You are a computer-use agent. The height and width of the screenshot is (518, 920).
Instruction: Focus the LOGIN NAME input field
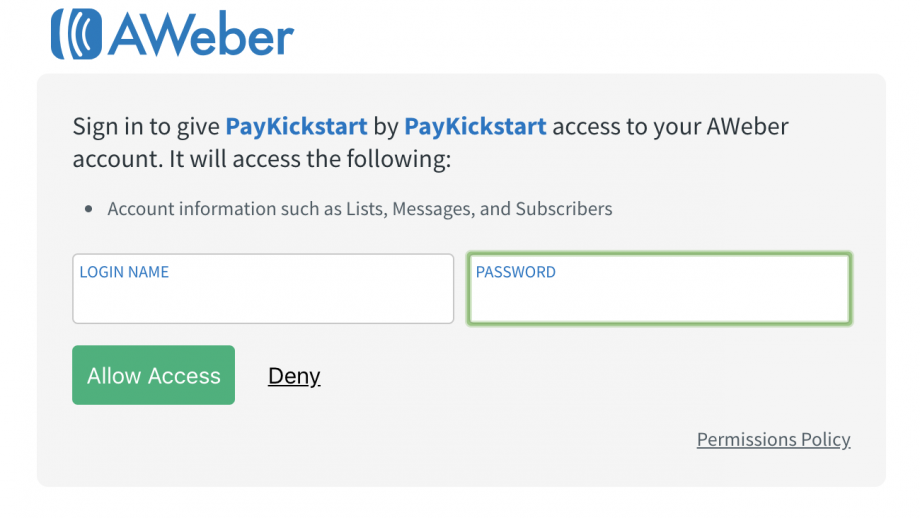263,289
